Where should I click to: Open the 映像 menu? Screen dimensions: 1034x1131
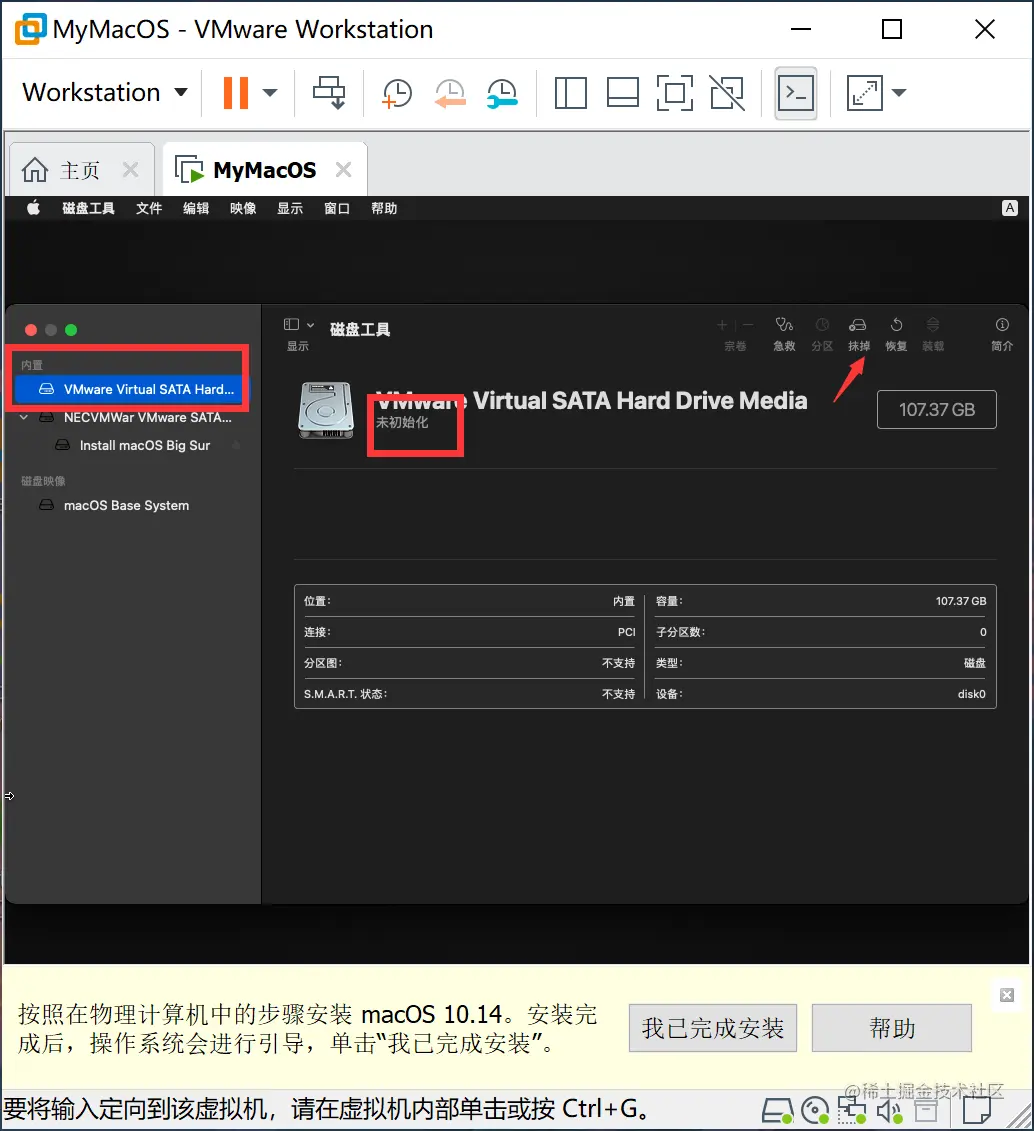(243, 208)
